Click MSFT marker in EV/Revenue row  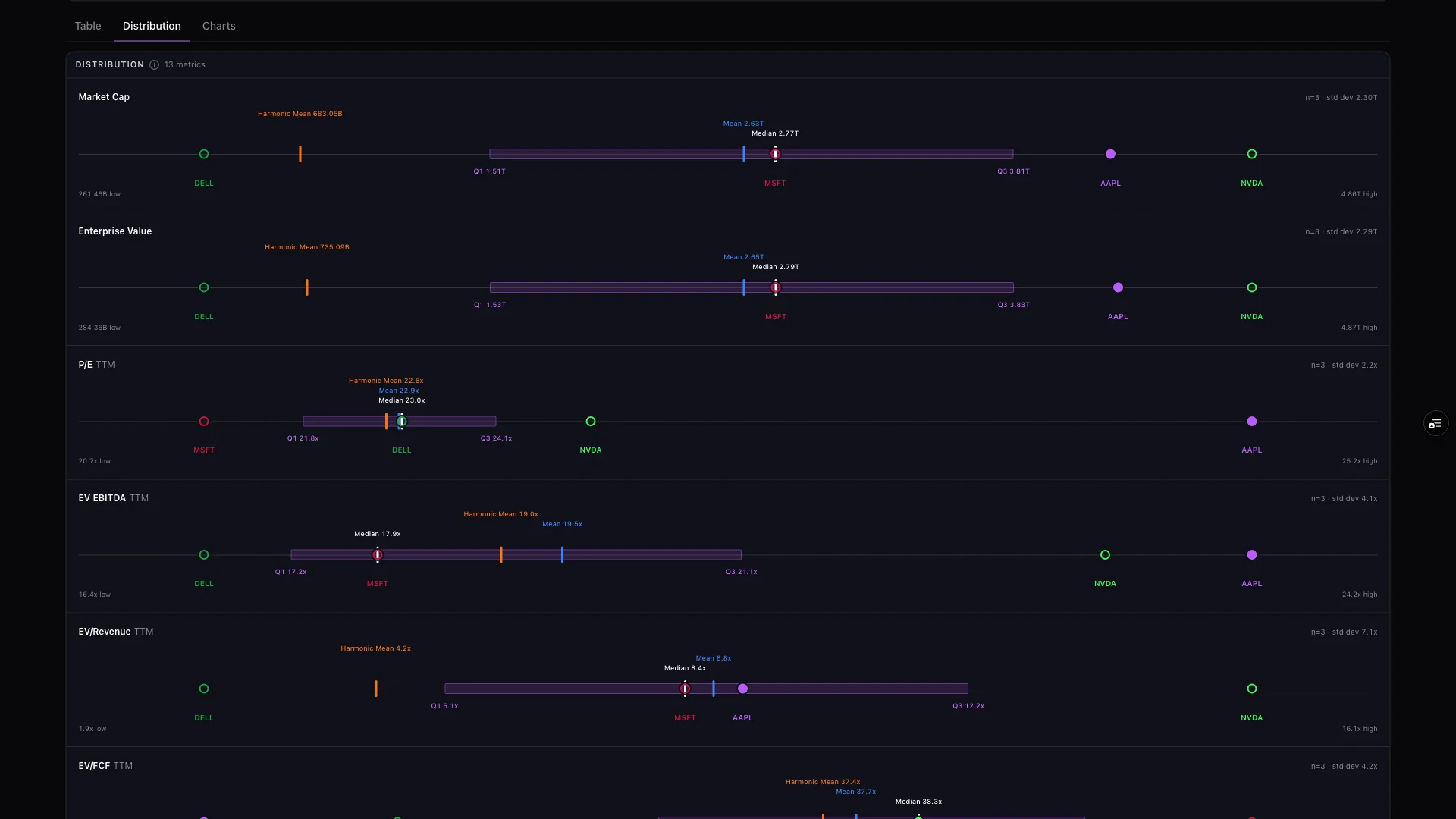[685, 689]
